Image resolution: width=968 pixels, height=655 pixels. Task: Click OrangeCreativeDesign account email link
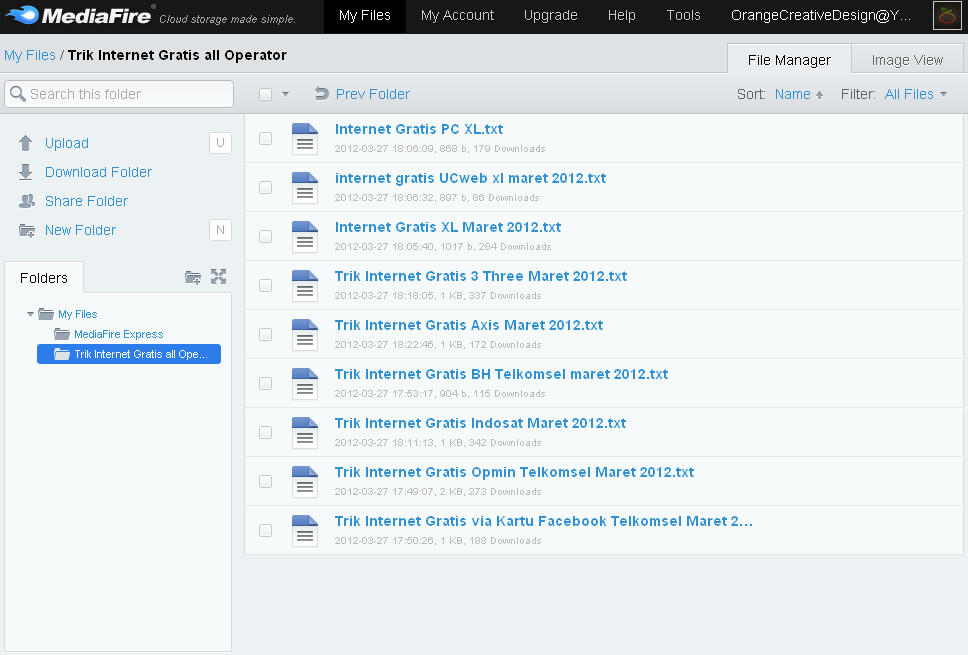821,15
